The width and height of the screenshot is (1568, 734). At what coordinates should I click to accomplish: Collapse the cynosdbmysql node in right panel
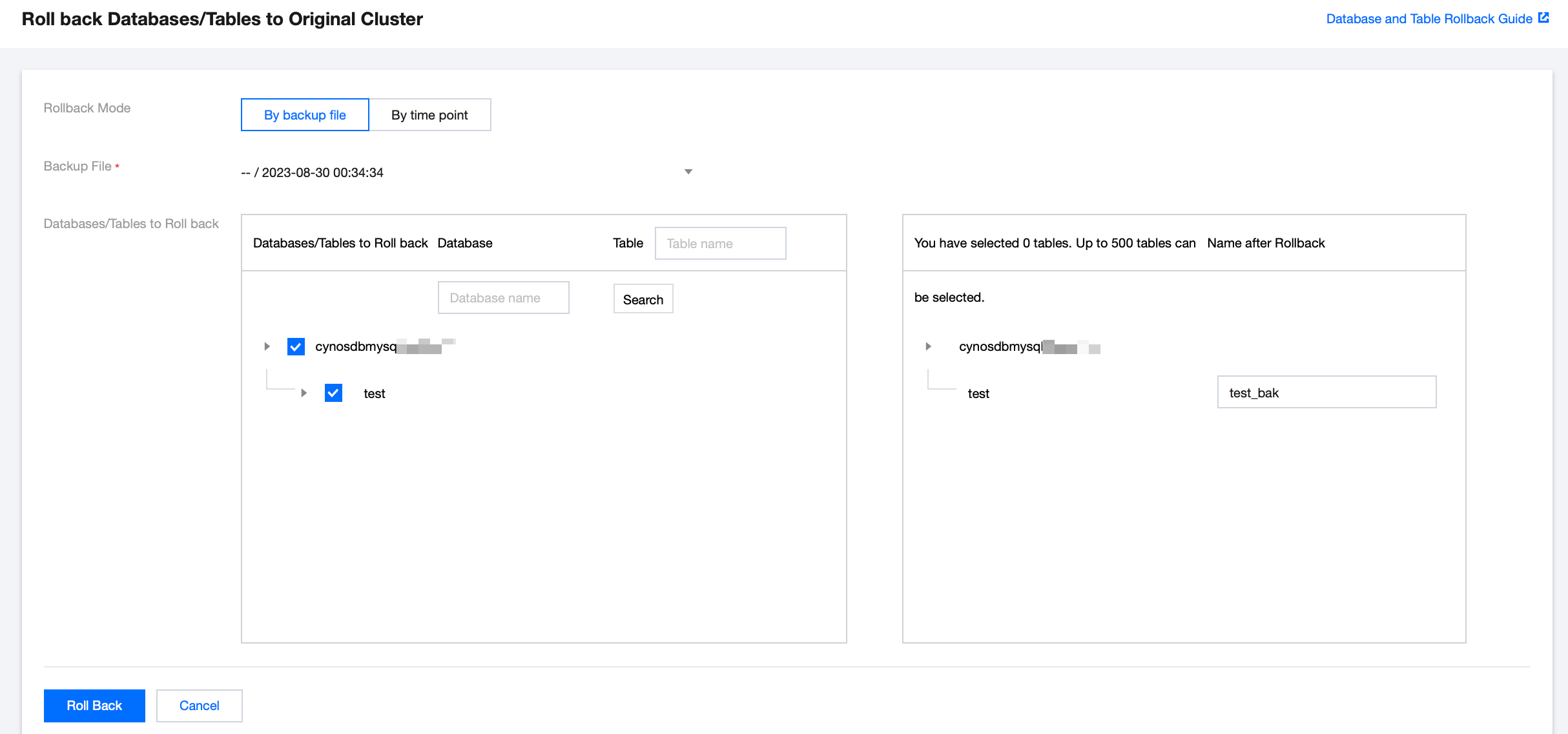[x=928, y=347]
